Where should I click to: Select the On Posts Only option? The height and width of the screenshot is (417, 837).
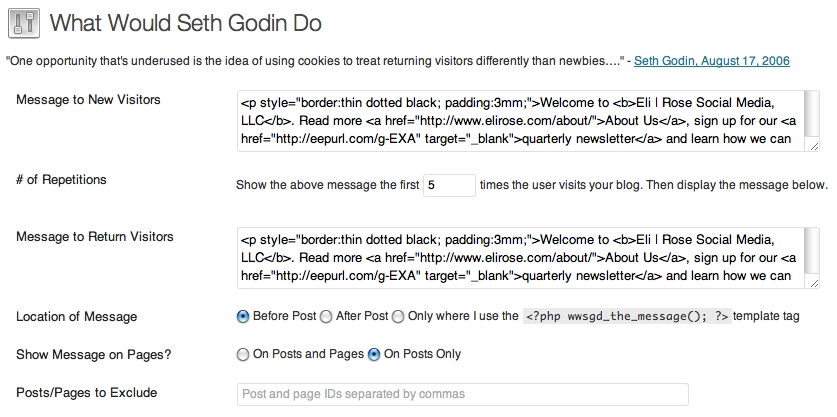(374, 354)
